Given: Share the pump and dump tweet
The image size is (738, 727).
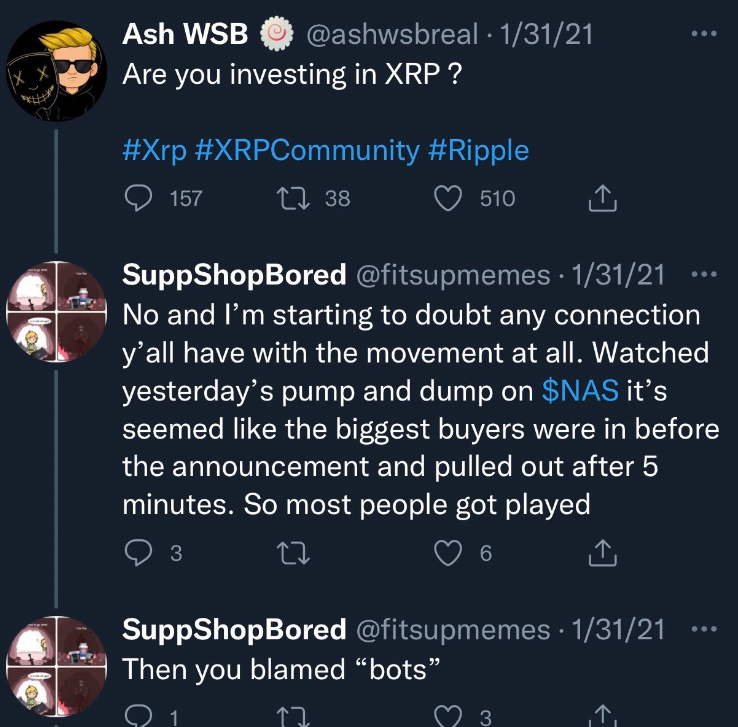Looking at the screenshot, I should click(603, 552).
